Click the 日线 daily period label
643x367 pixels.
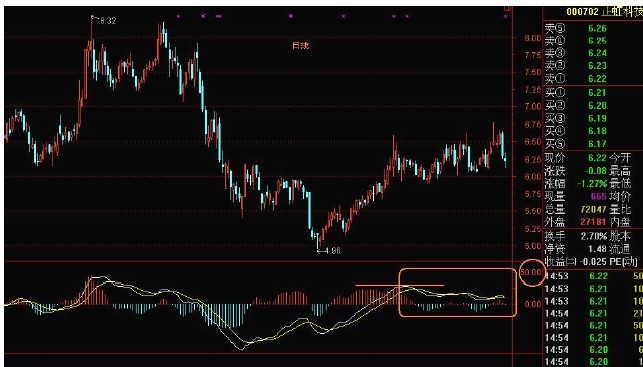coord(300,46)
